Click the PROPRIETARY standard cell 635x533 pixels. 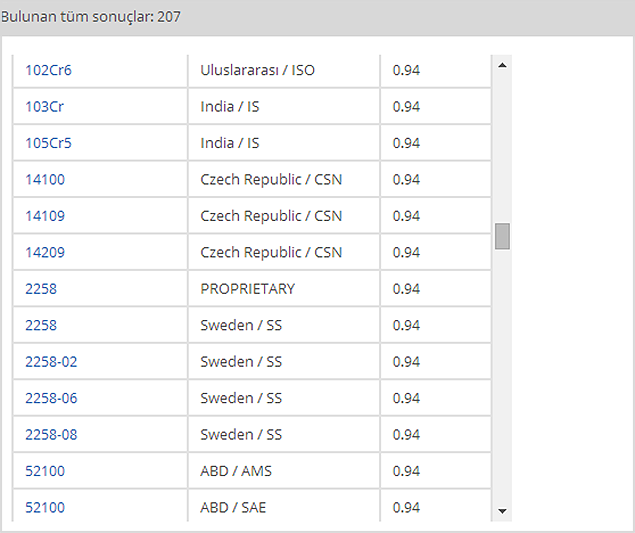pos(284,289)
